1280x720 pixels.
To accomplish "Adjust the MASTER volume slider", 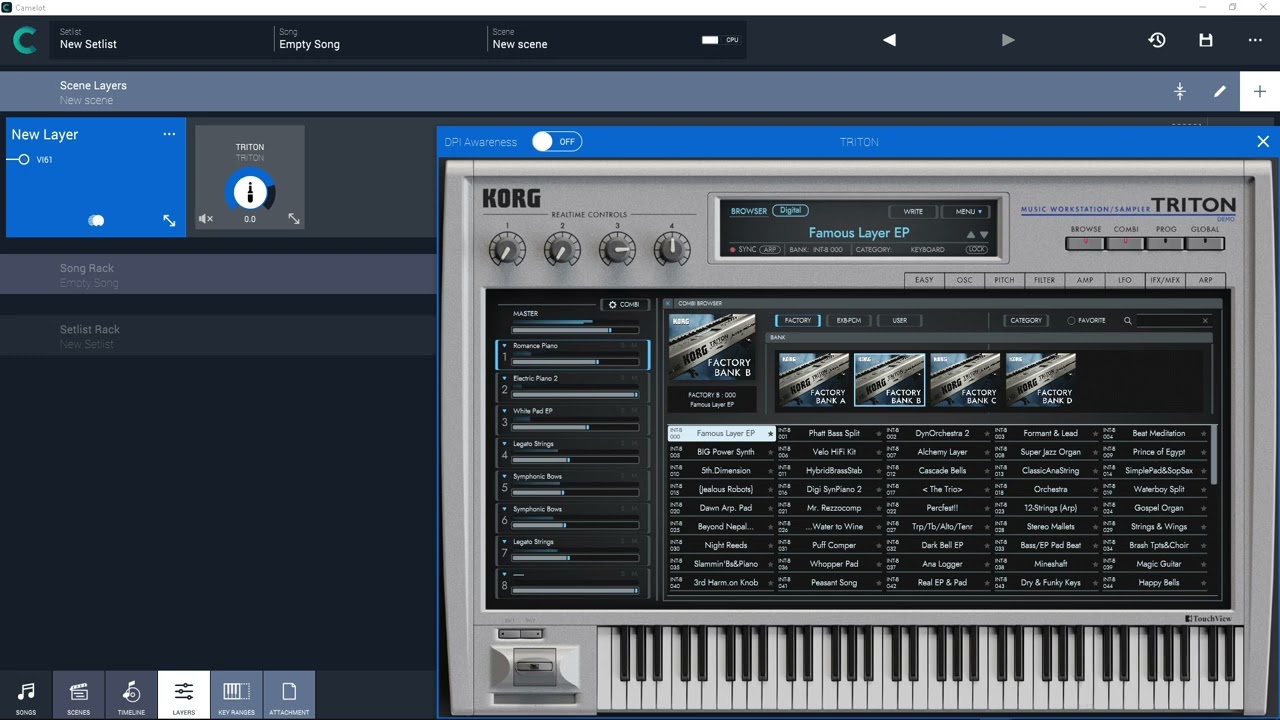I will (575, 330).
